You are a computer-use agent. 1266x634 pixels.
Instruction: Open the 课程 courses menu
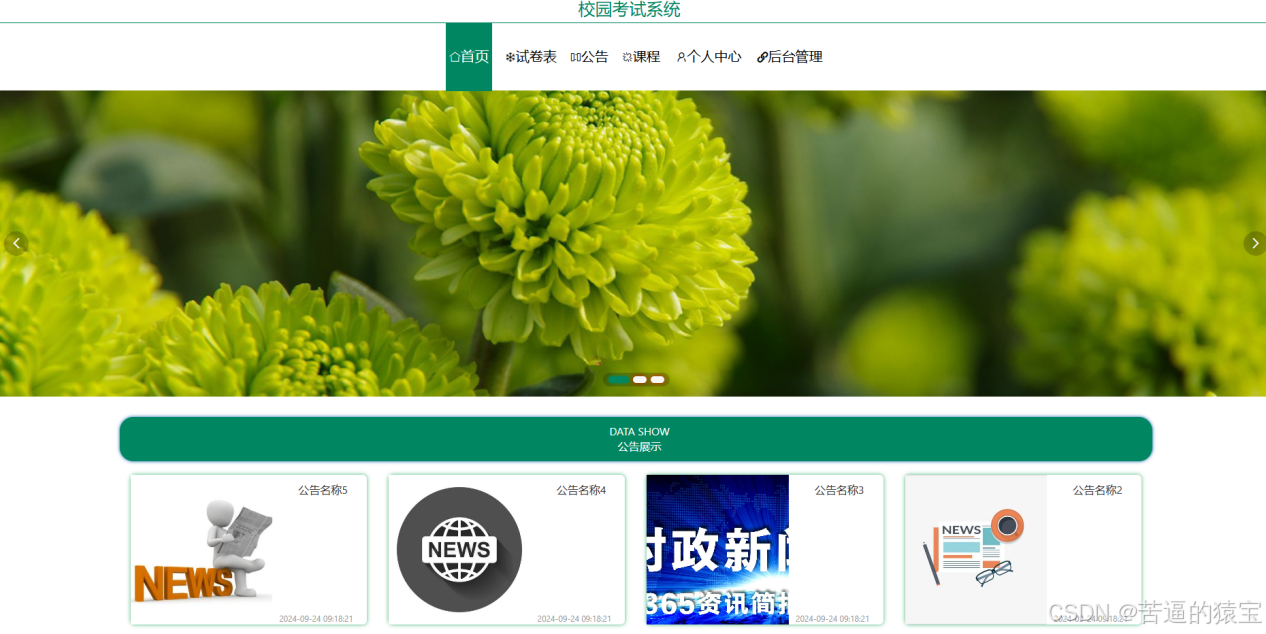point(641,57)
